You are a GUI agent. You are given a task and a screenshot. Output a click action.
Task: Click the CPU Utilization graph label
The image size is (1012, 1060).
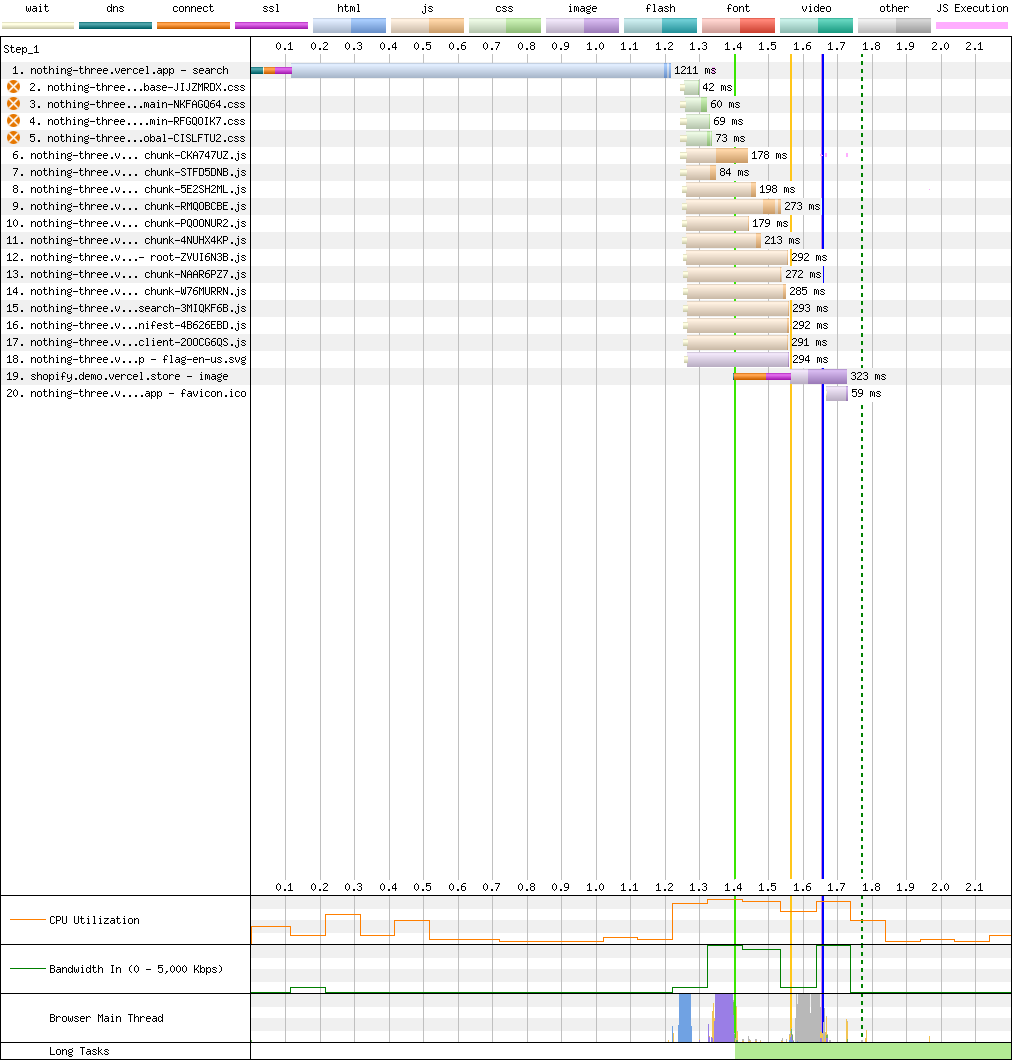click(95, 920)
